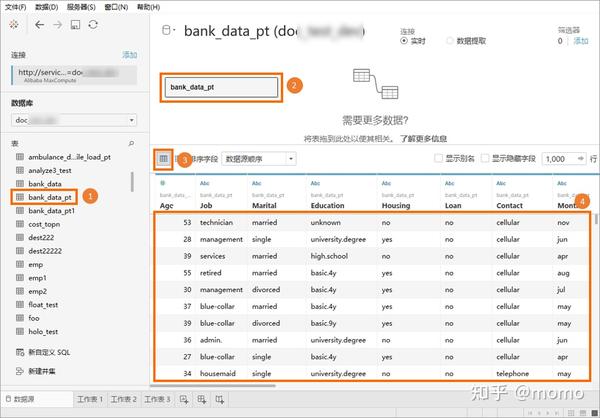Click Abc type icon above Job
Viewport: 600px width, 418px height.
point(205,183)
